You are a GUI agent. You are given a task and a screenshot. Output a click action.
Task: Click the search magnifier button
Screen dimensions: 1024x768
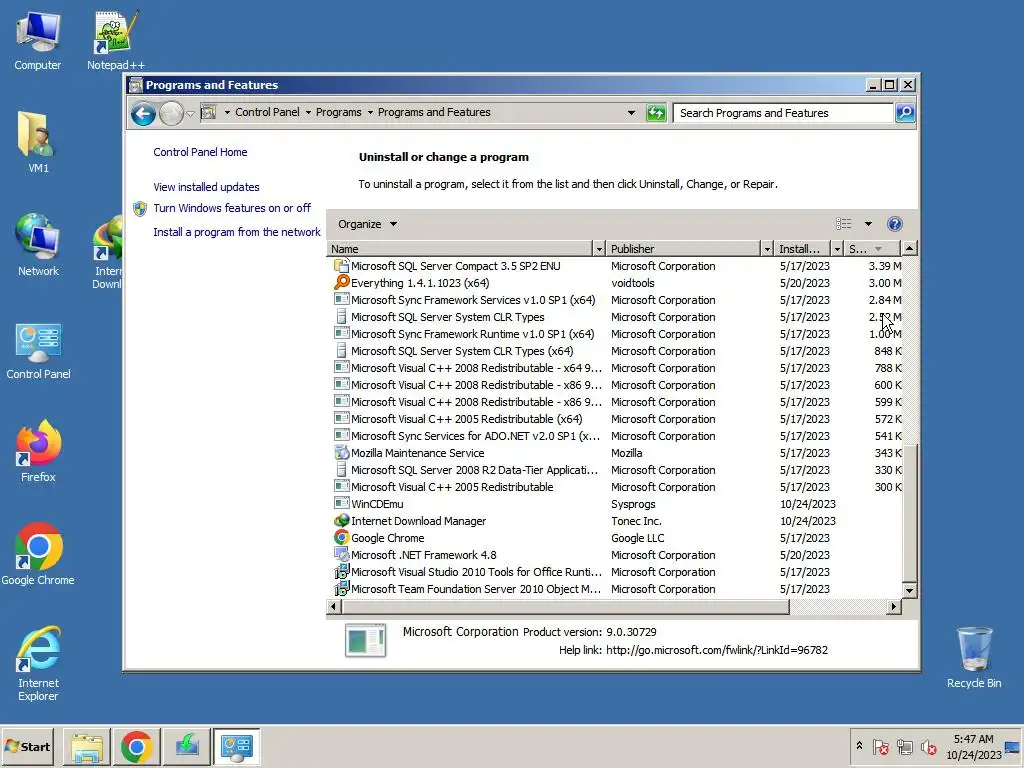(x=904, y=113)
